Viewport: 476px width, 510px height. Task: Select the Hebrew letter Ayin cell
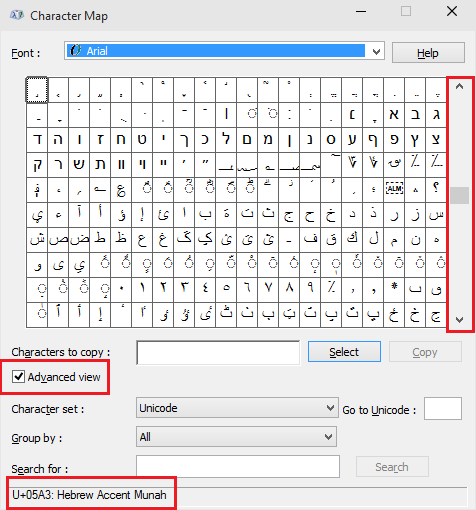[352, 140]
